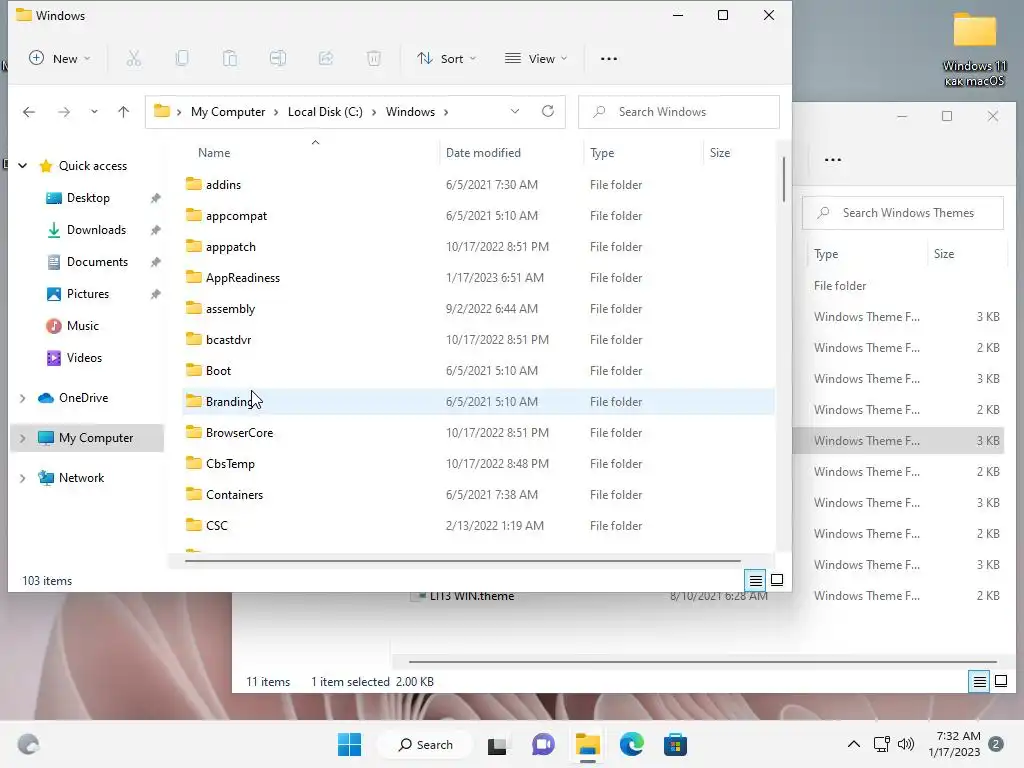Click the vertical scrollbar in Windows window

point(783,180)
